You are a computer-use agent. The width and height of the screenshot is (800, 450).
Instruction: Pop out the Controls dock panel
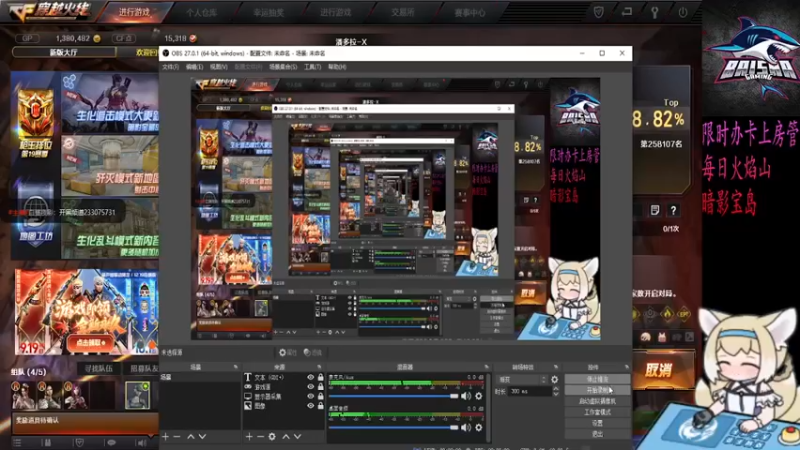pos(627,367)
